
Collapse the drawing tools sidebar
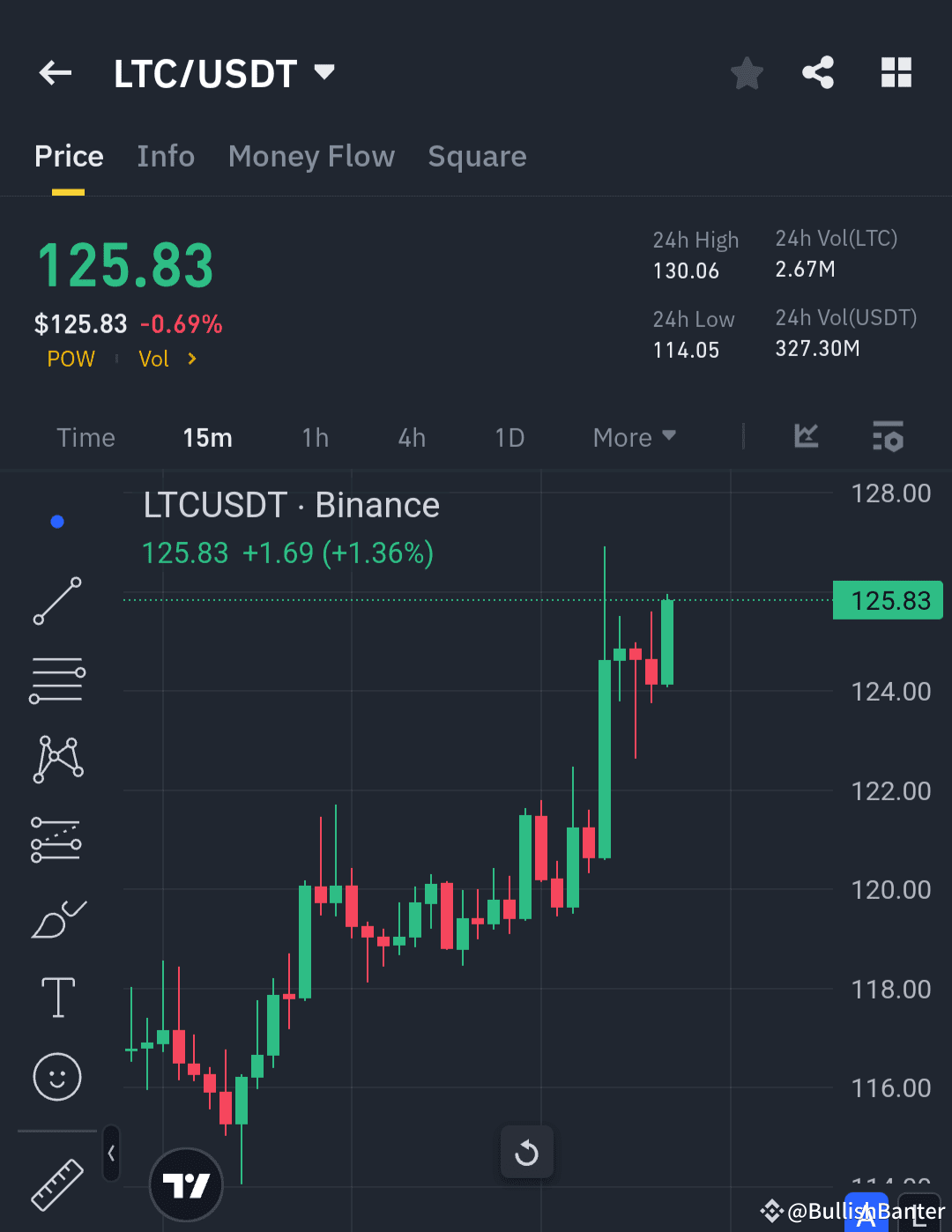click(110, 1153)
